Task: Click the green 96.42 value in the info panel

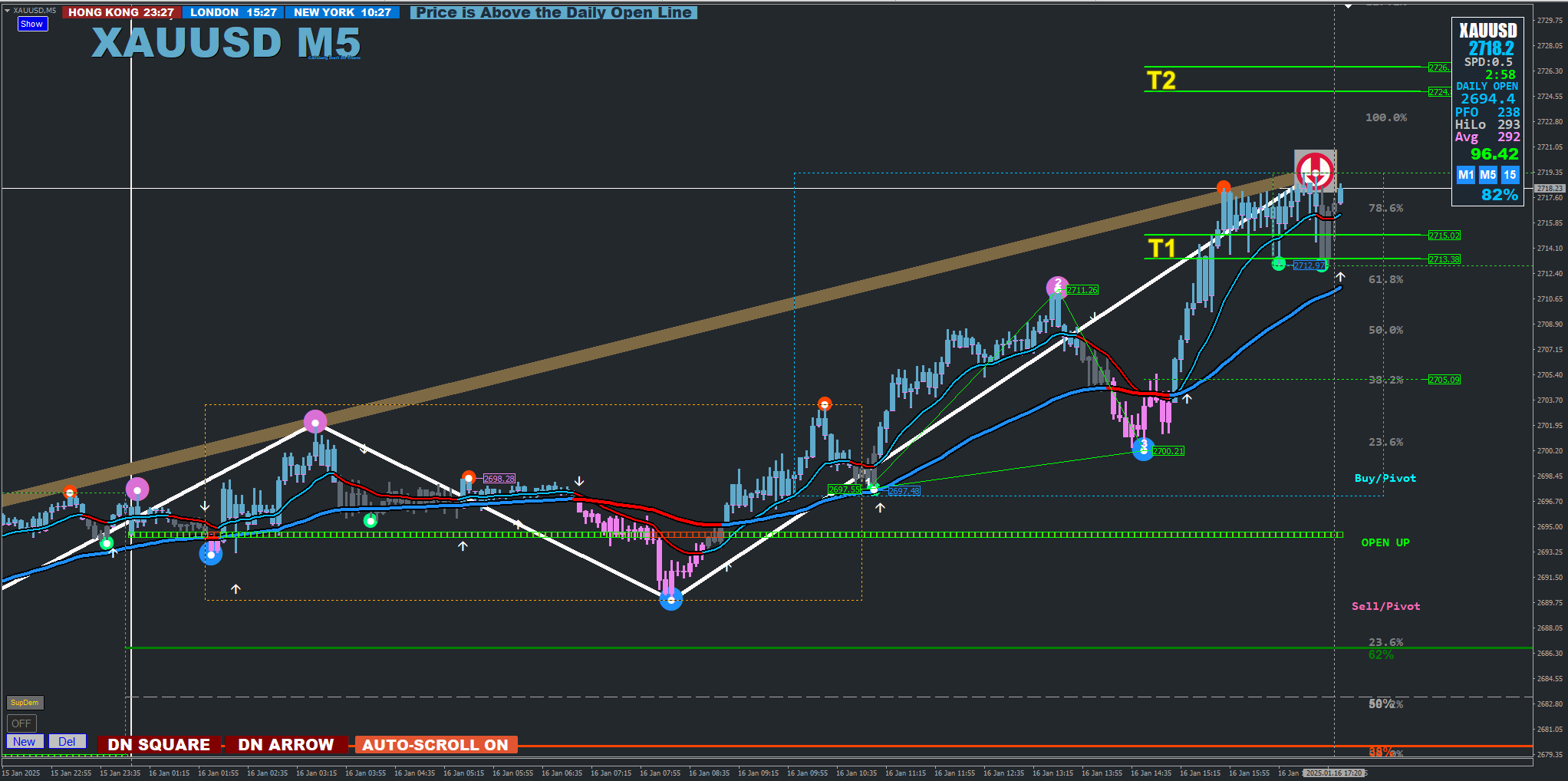Action: pyautogui.click(x=1494, y=154)
